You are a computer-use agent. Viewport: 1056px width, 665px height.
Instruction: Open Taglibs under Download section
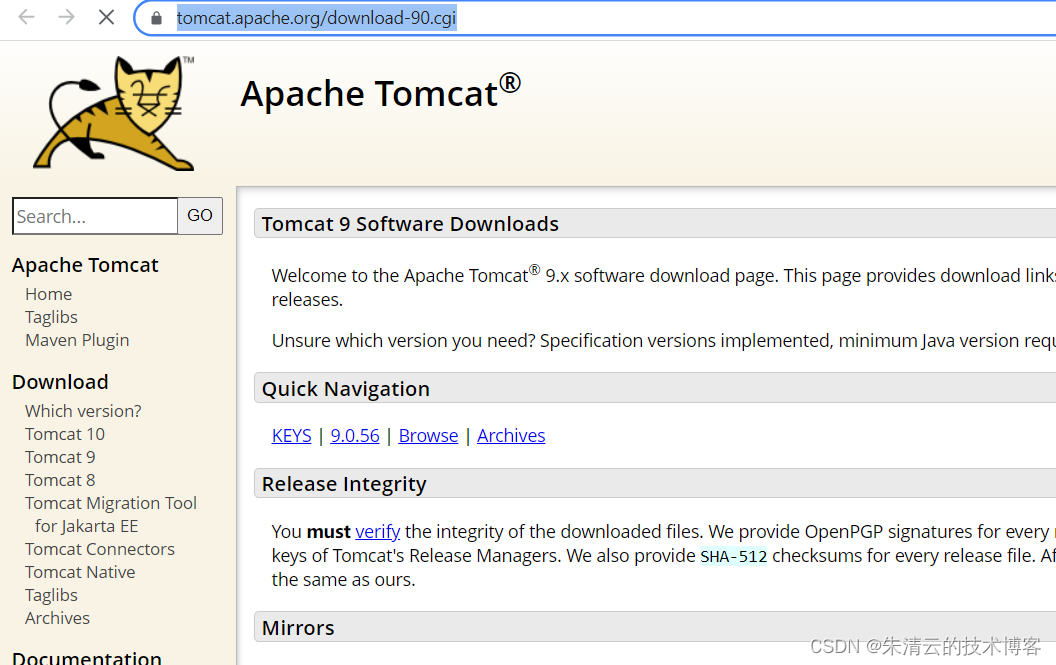[51, 596]
